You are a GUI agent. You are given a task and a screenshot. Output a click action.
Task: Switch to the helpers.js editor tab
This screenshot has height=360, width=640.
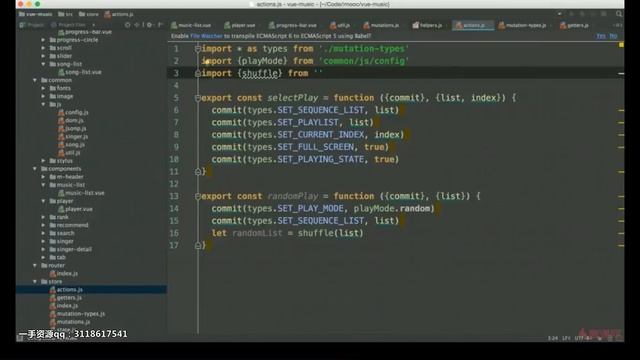click(x=427, y=25)
